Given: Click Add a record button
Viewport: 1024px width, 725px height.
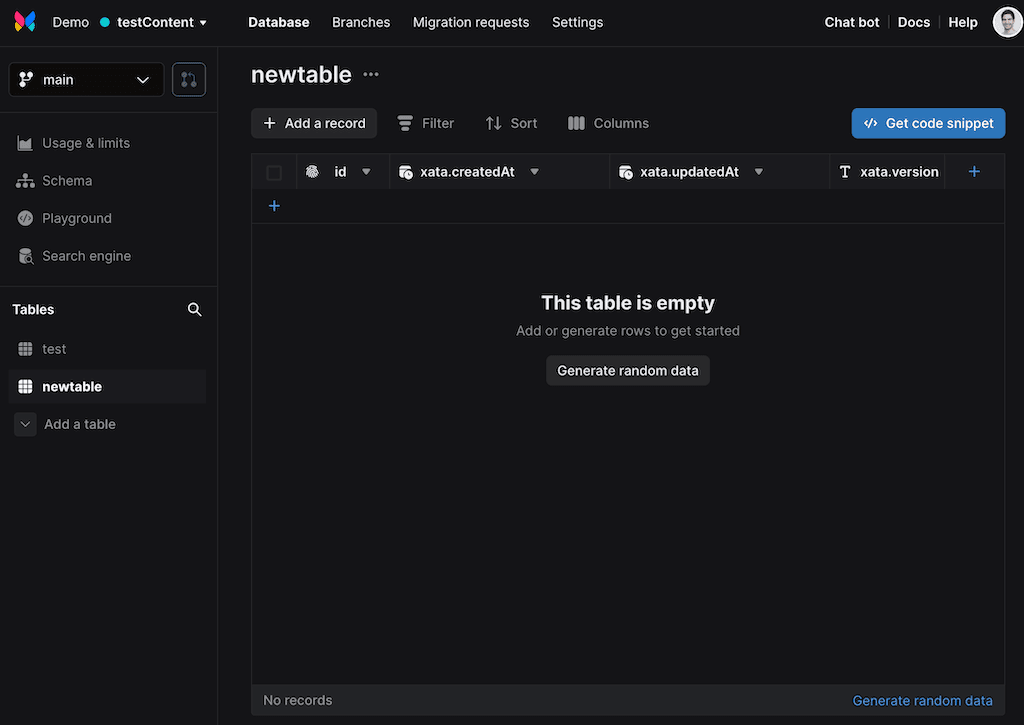Looking at the screenshot, I should (314, 123).
